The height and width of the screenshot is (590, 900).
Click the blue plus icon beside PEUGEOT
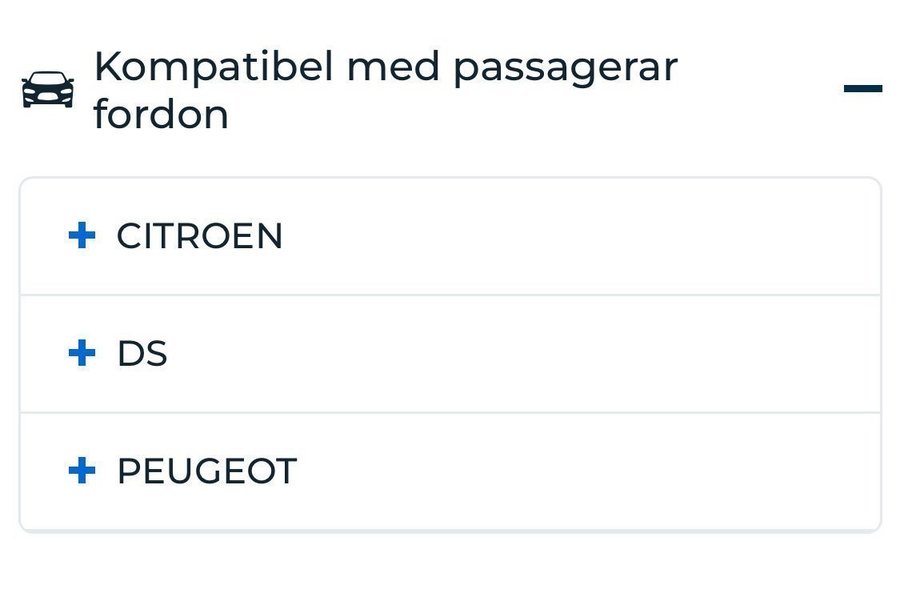point(82,470)
